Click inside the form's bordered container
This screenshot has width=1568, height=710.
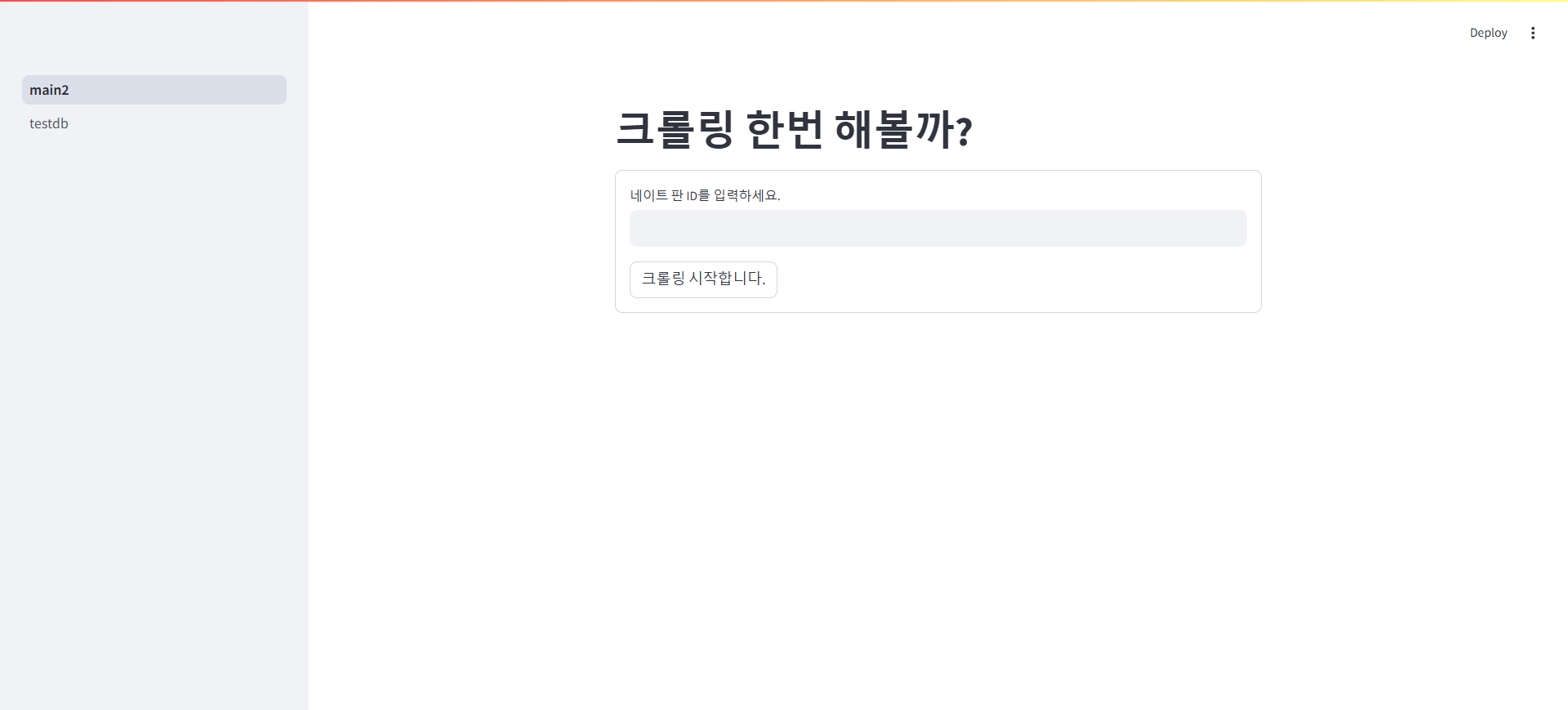point(1021,282)
